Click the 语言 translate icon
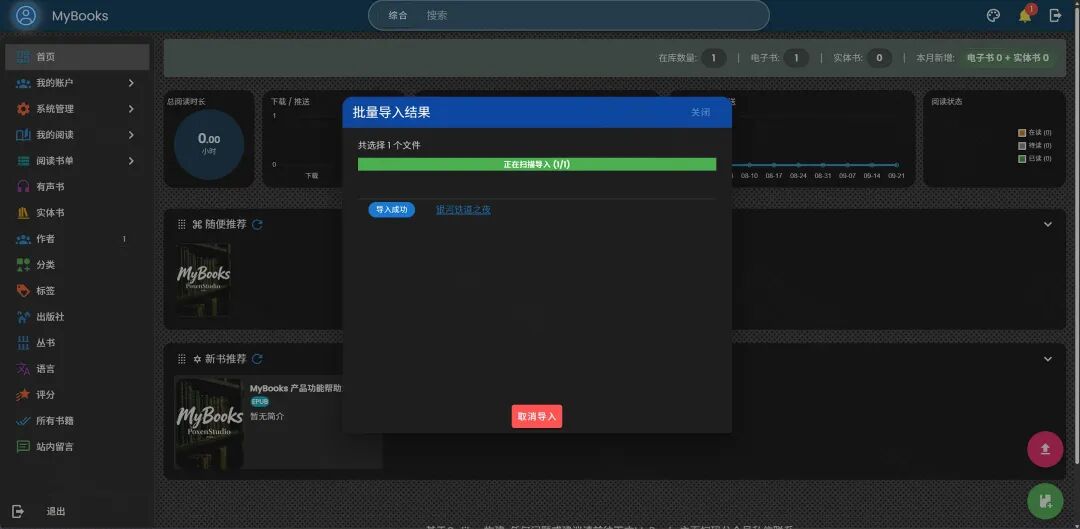1080x529 pixels. [23, 369]
